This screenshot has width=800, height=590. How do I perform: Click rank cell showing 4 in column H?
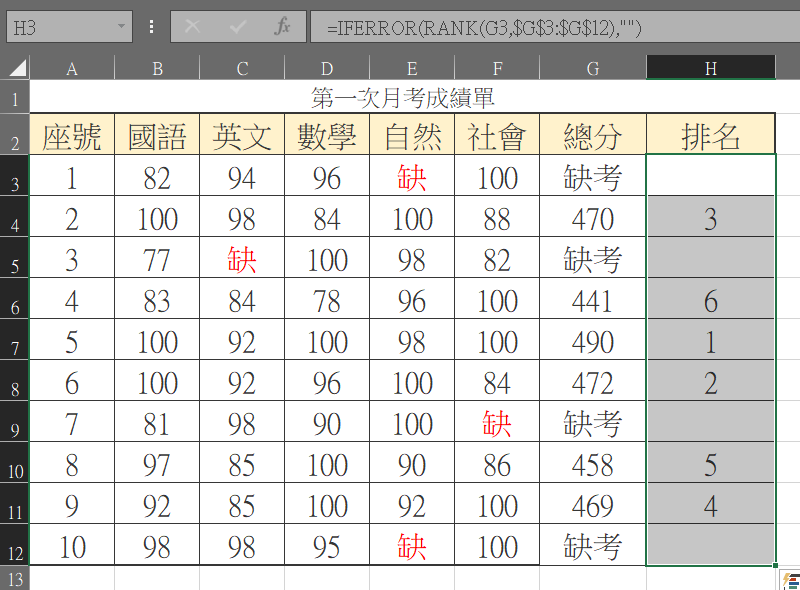[711, 504]
